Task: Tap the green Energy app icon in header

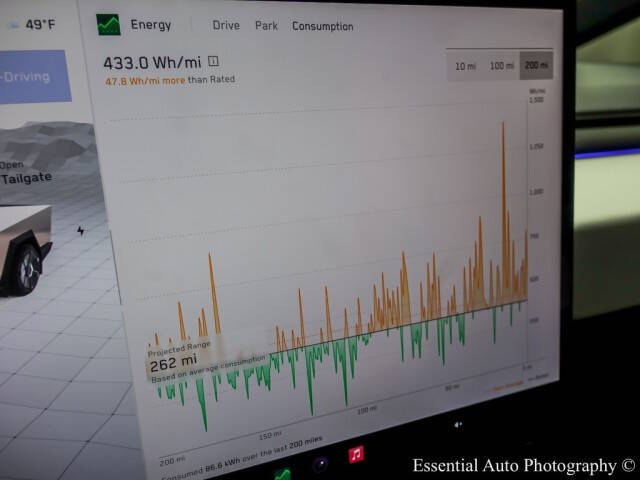Action: (108, 24)
